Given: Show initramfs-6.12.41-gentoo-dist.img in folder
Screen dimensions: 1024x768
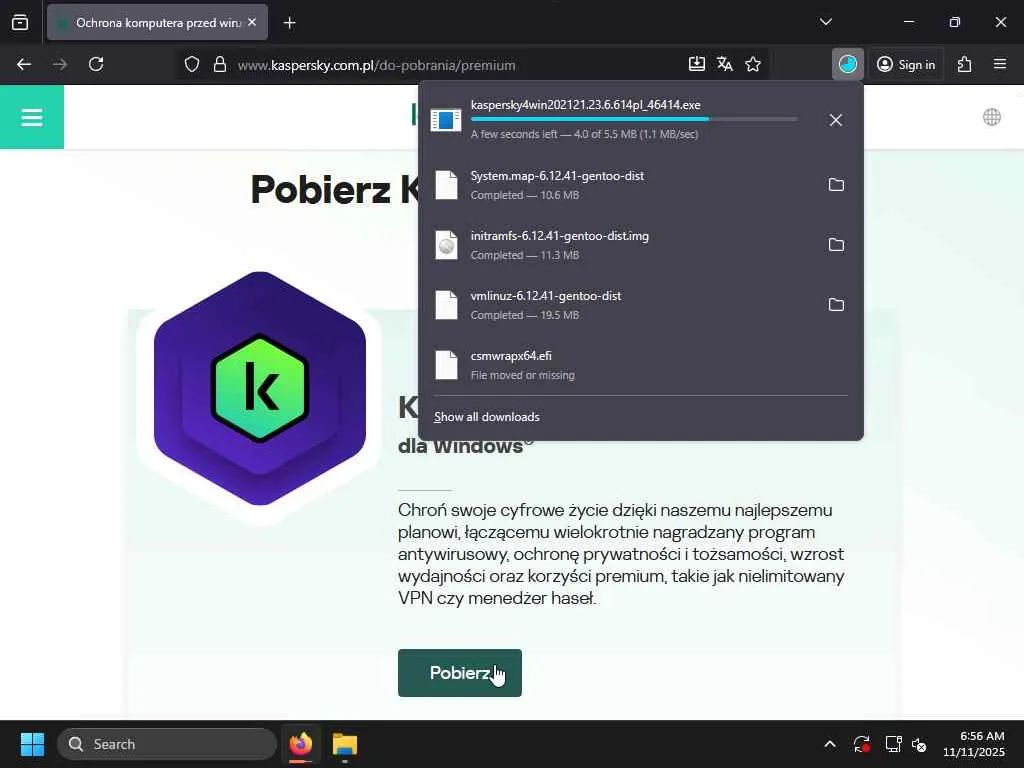Looking at the screenshot, I should tap(836, 245).
